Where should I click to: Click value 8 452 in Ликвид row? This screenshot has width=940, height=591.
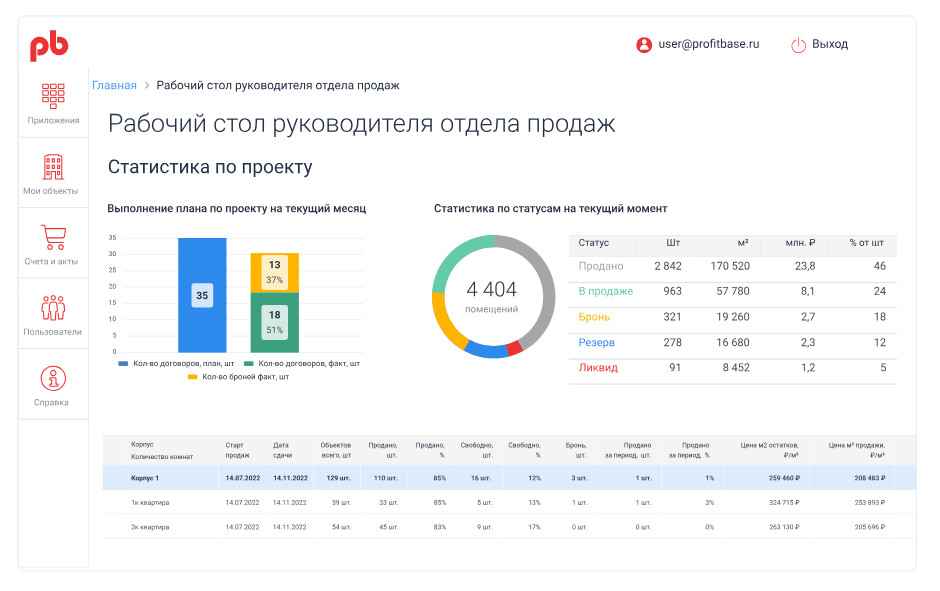pyautogui.click(x=736, y=367)
